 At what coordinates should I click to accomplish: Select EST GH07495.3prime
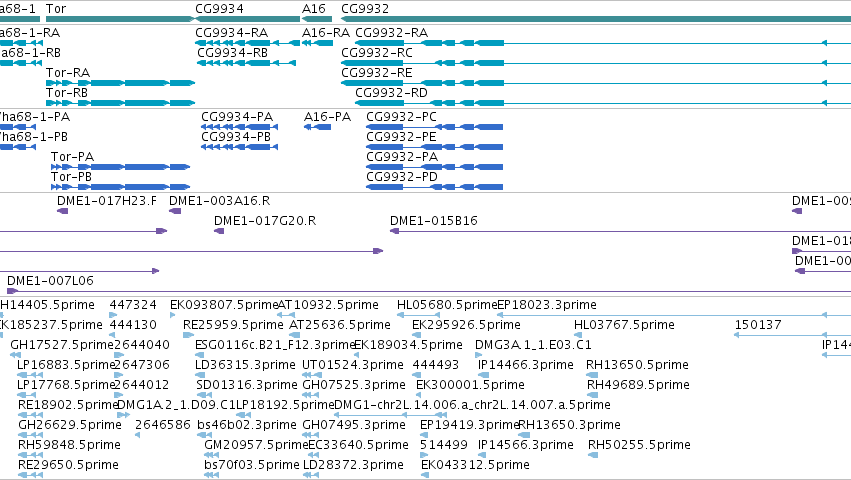[354, 425]
